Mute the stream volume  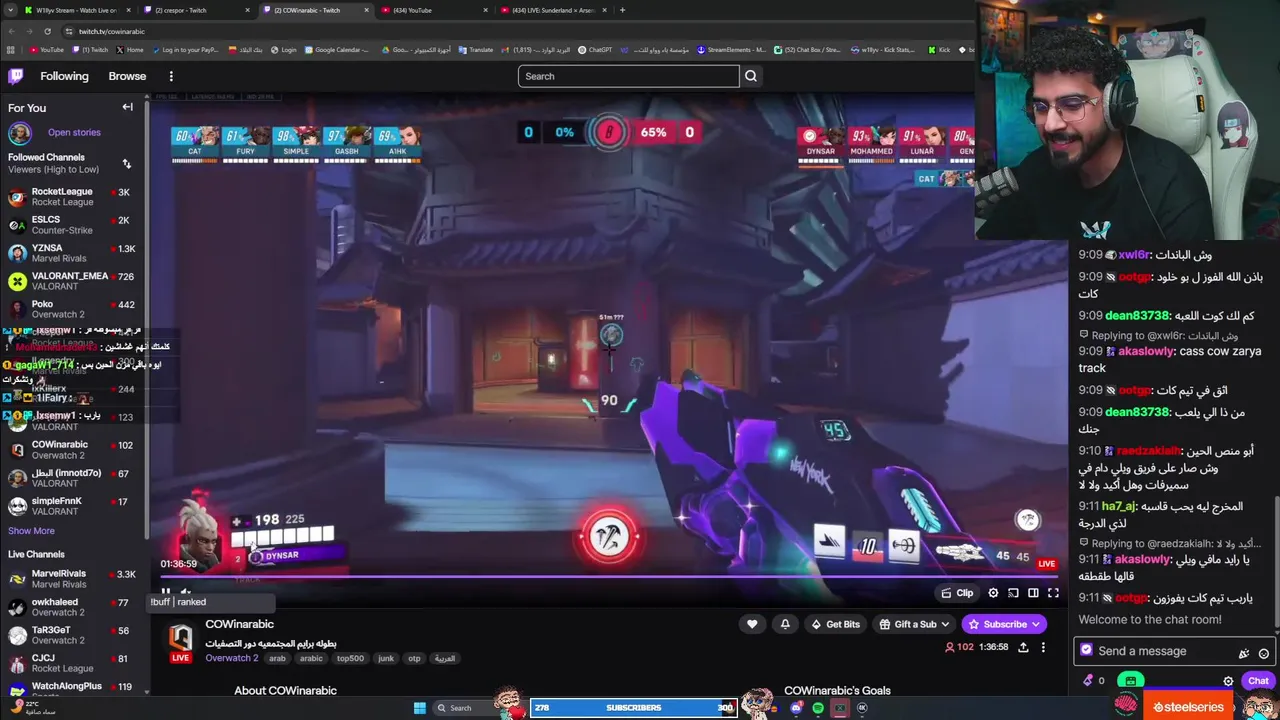[x=186, y=592]
